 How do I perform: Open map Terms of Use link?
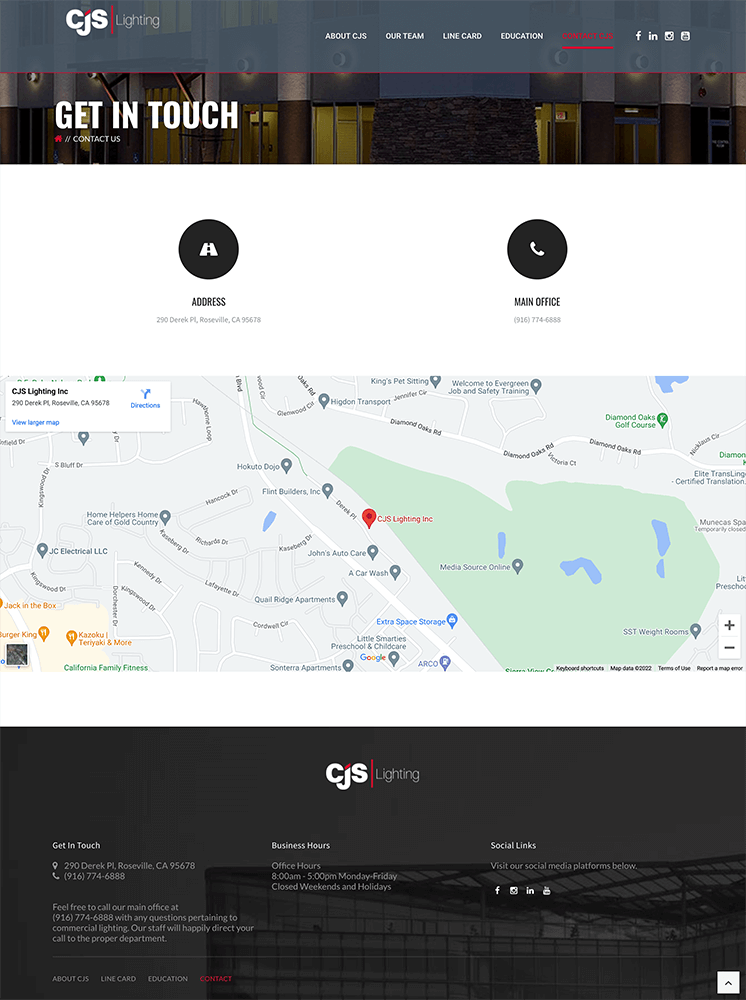pos(674,668)
